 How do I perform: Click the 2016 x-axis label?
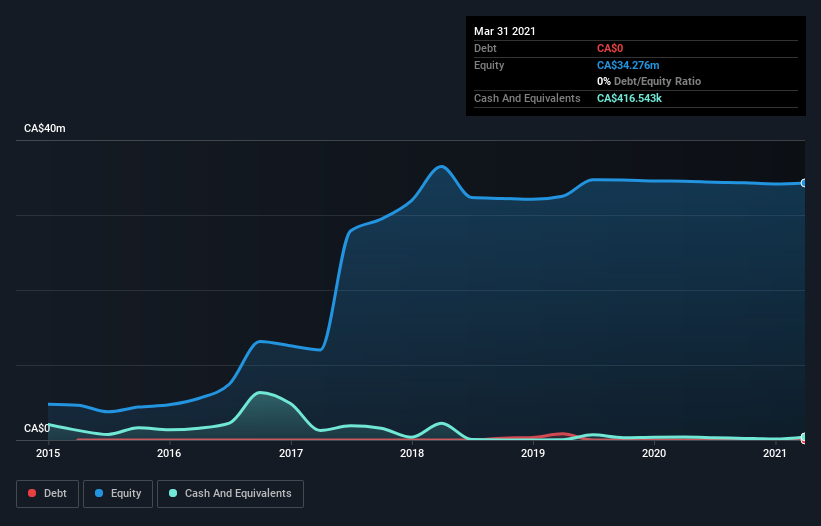169,453
